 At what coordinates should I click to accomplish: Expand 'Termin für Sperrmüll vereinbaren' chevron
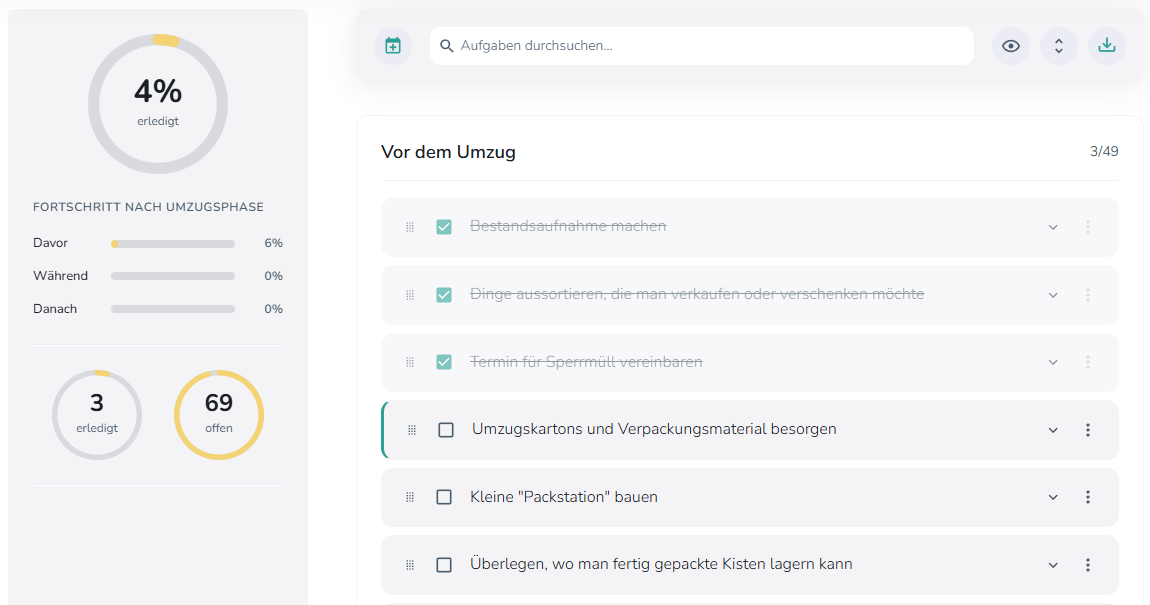click(x=1053, y=362)
